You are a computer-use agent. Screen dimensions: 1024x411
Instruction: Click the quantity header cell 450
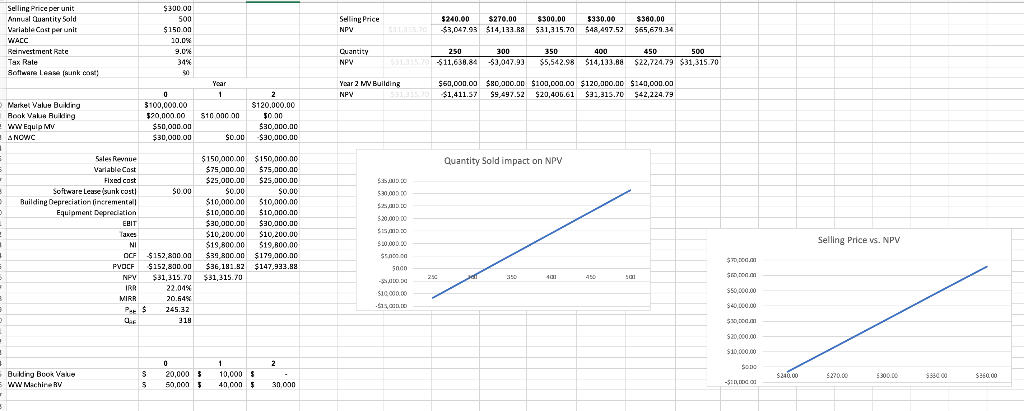[651, 51]
